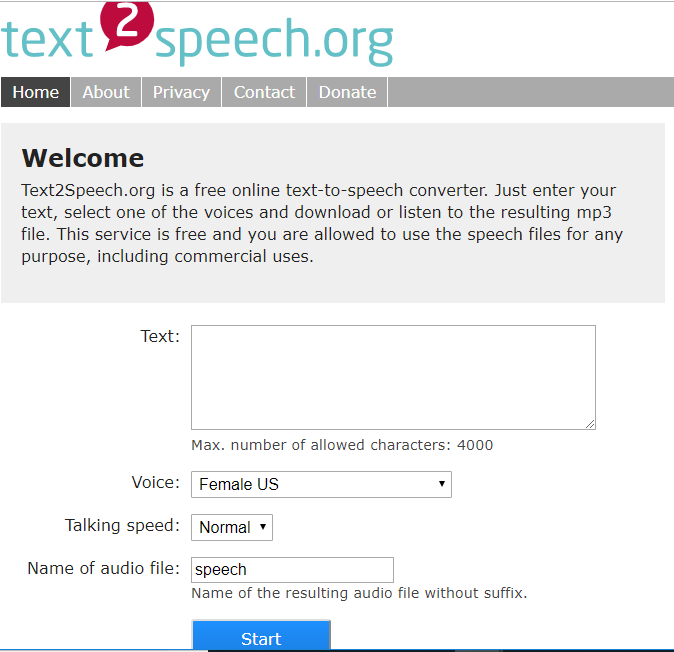The width and height of the screenshot is (674, 652).
Task: Click the 'Text:' label
Action: 160,336
